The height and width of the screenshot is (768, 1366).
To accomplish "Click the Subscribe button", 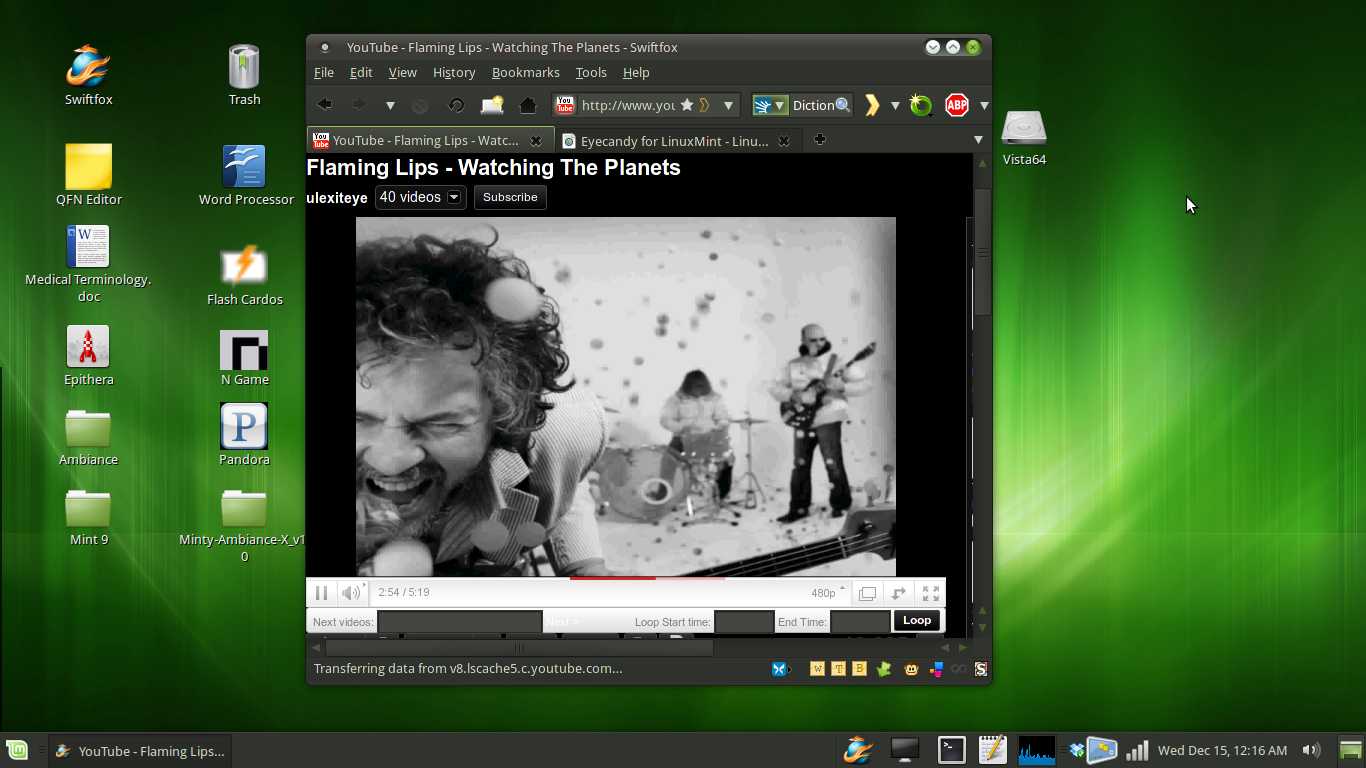I will [510, 197].
